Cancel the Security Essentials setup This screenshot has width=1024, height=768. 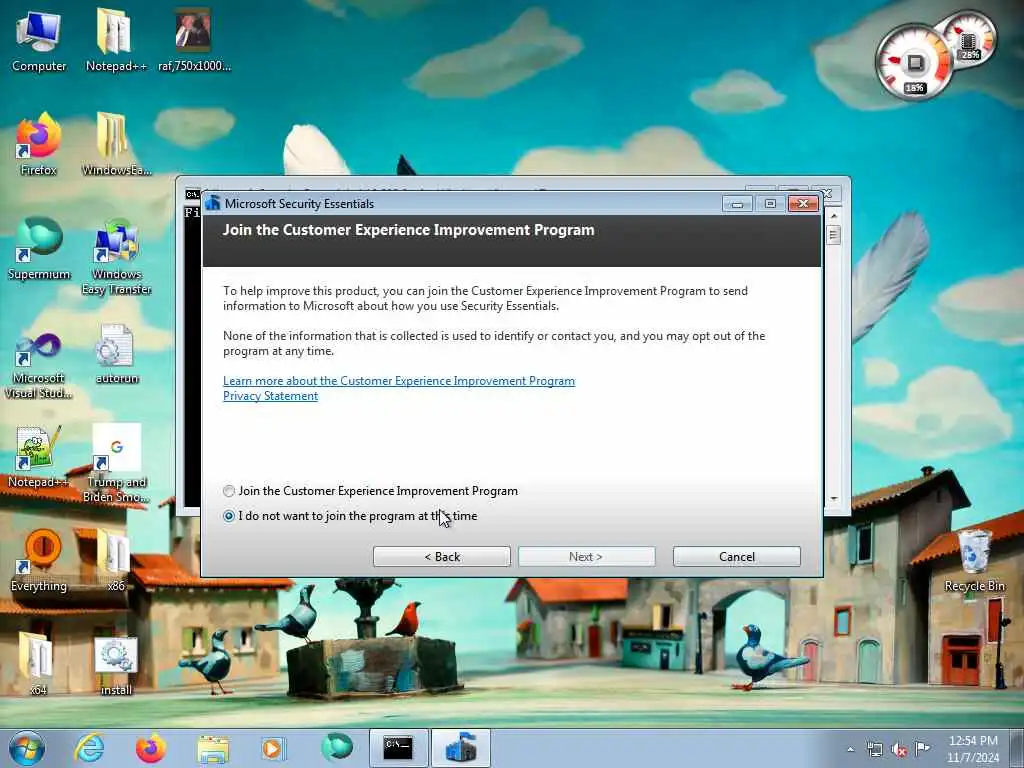737,556
